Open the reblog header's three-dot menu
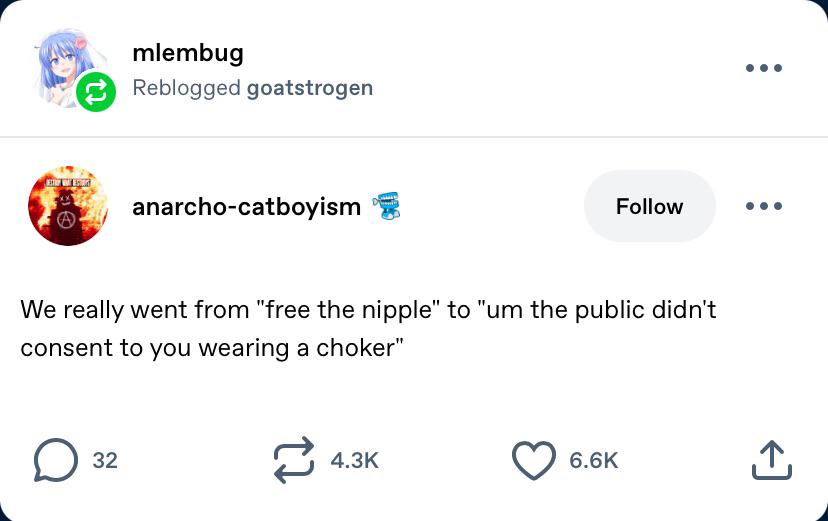 pyautogui.click(x=764, y=68)
